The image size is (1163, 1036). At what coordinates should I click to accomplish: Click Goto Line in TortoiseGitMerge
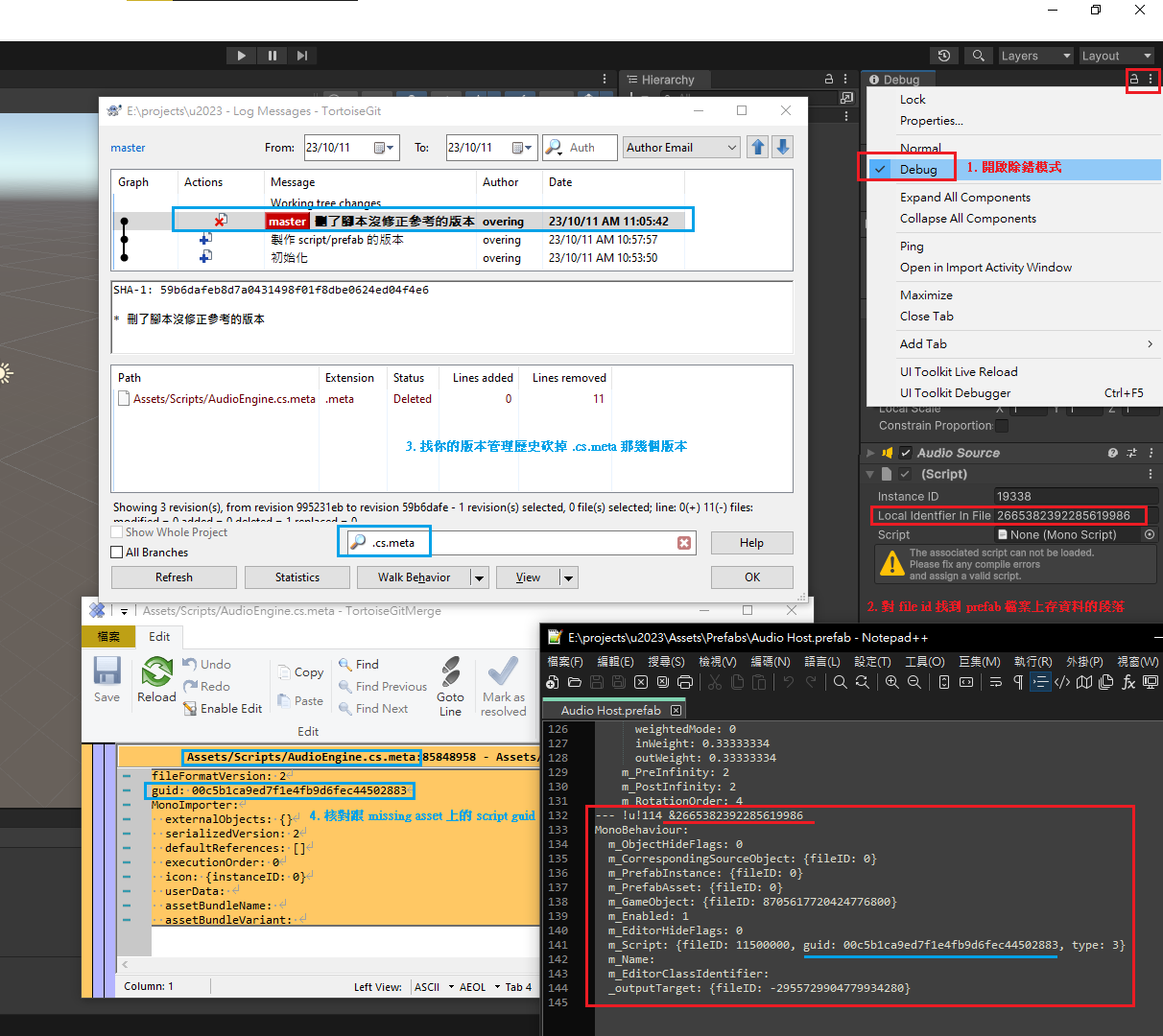(450, 683)
